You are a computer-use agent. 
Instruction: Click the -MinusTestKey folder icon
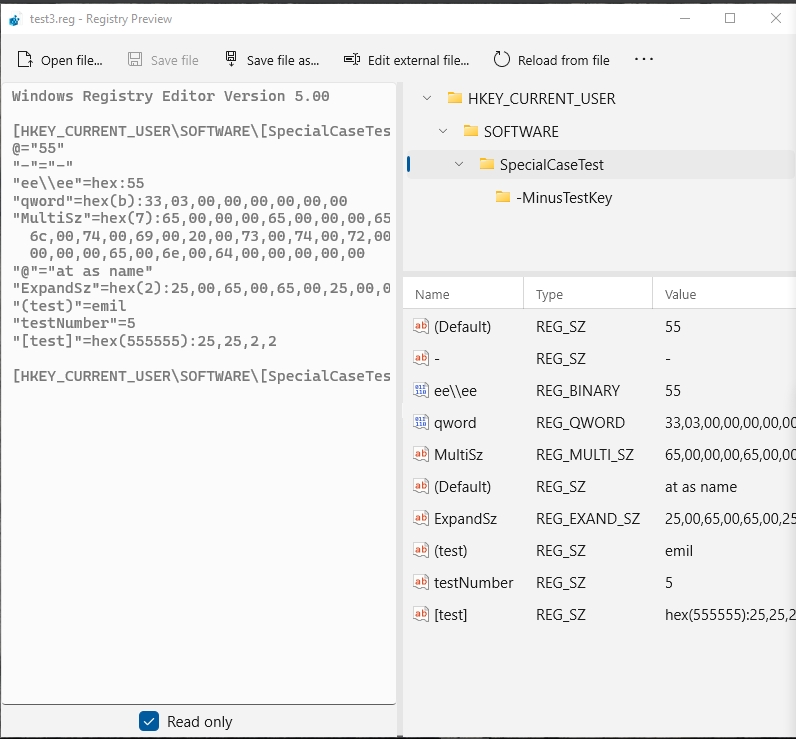click(503, 197)
